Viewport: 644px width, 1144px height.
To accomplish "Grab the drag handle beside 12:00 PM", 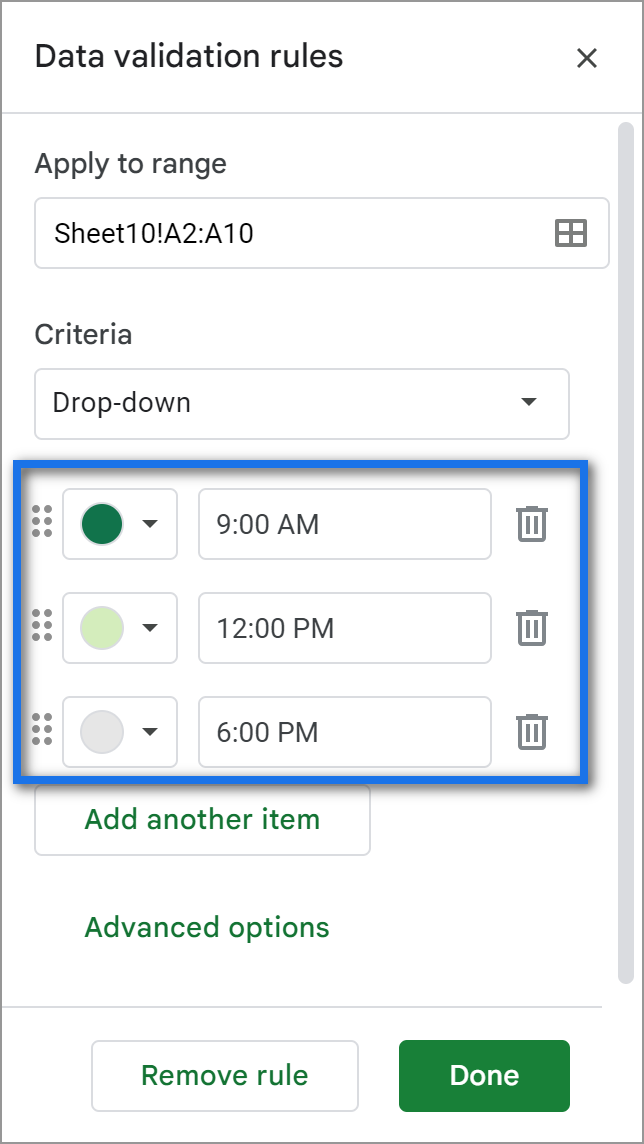I will tap(40, 628).
